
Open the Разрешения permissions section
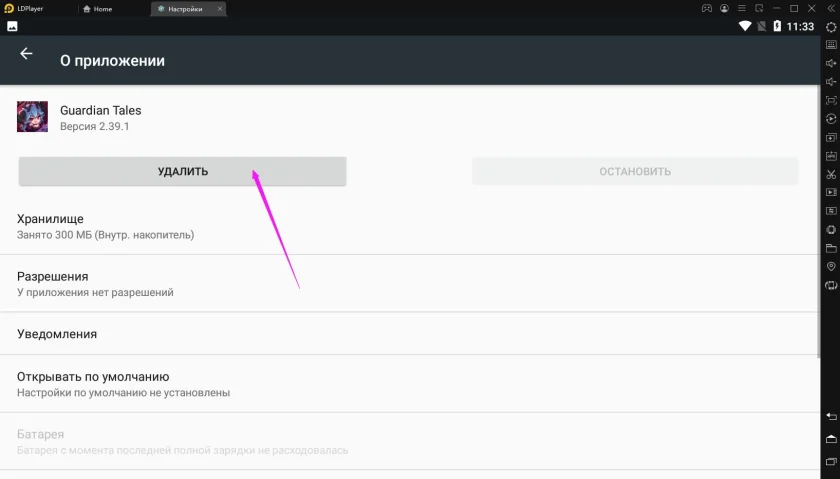tap(410, 284)
